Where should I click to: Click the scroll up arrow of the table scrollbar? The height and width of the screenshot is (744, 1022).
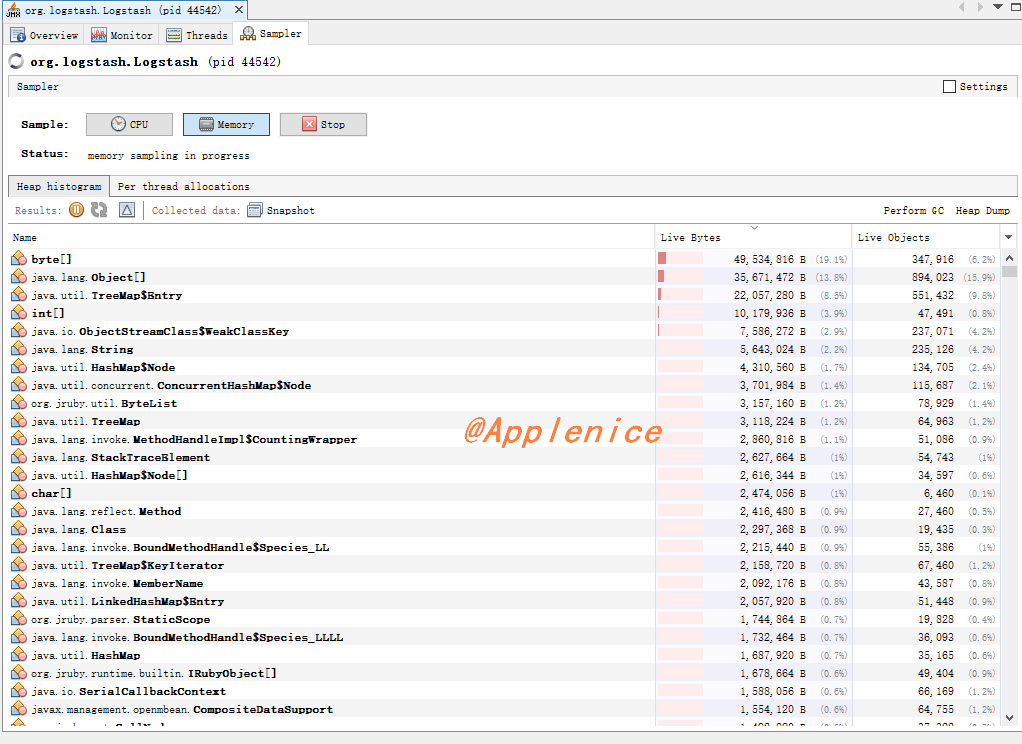pyautogui.click(x=1009, y=258)
